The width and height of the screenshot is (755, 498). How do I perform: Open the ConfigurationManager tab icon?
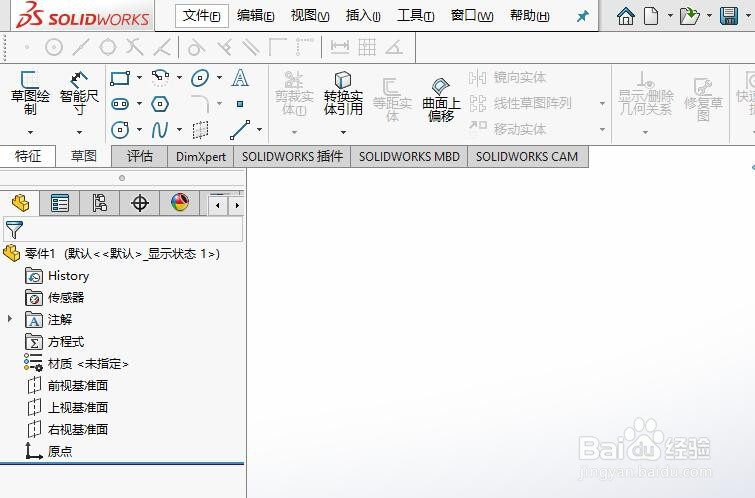click(x=100, y=203)
